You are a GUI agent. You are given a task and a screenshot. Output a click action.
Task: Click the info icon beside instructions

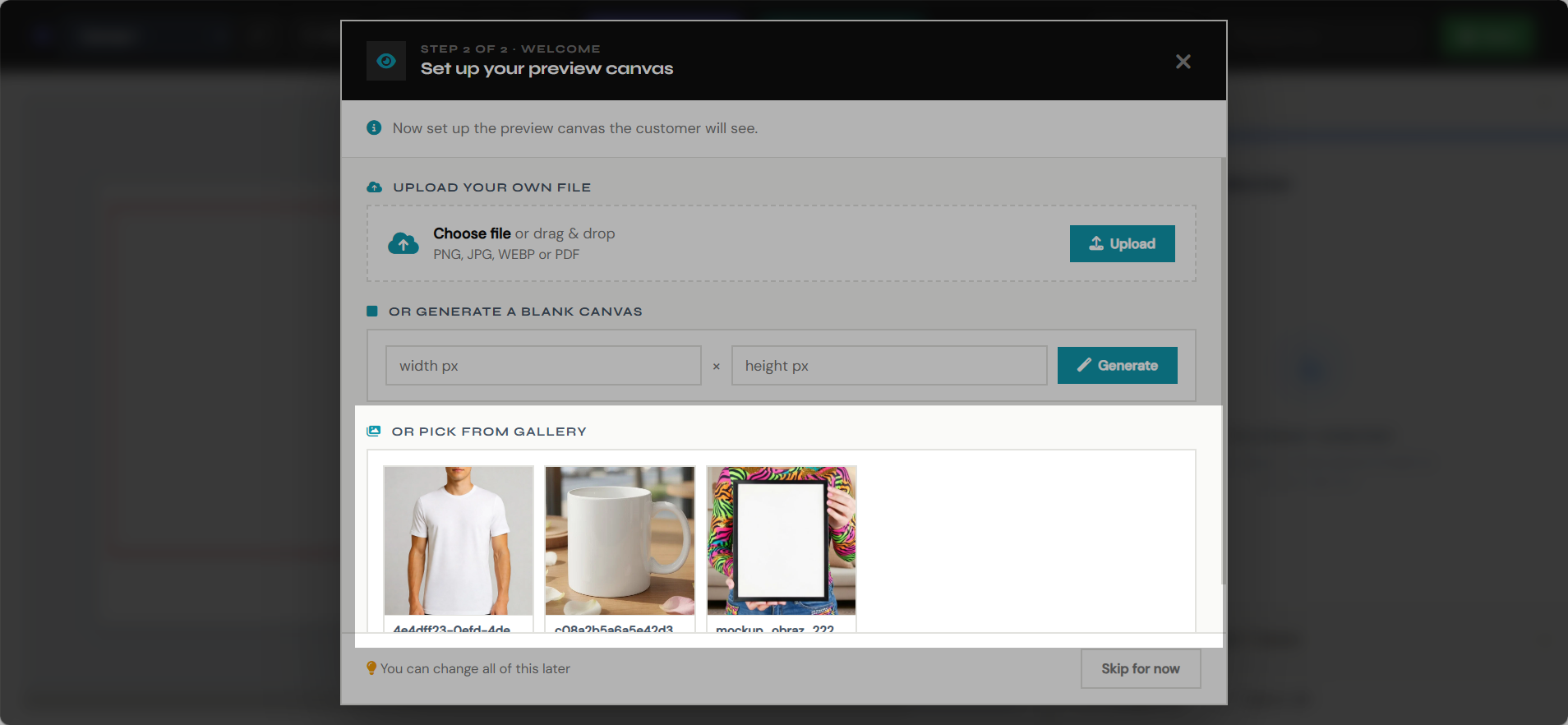coord(374,128)
